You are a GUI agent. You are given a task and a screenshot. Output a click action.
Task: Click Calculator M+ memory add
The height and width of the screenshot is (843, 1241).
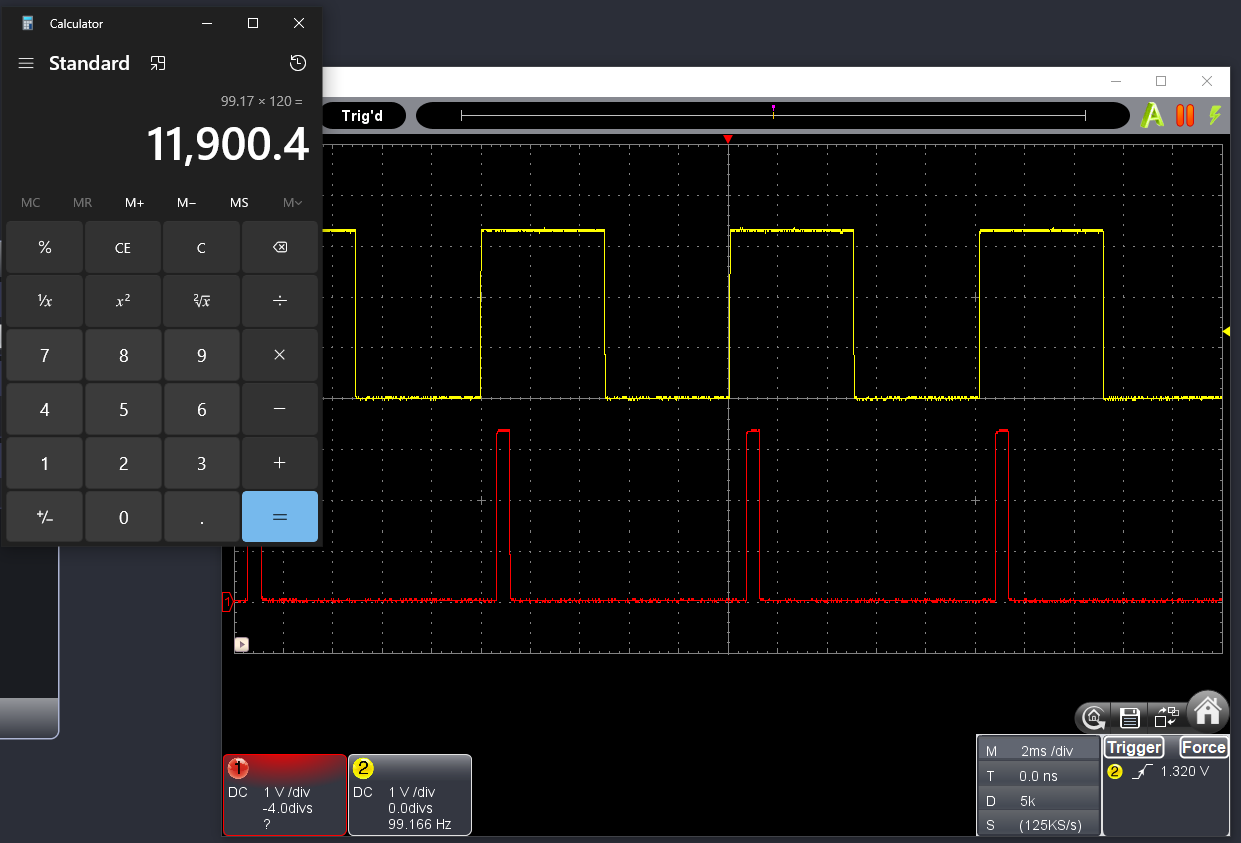click(x=135, y=203)
